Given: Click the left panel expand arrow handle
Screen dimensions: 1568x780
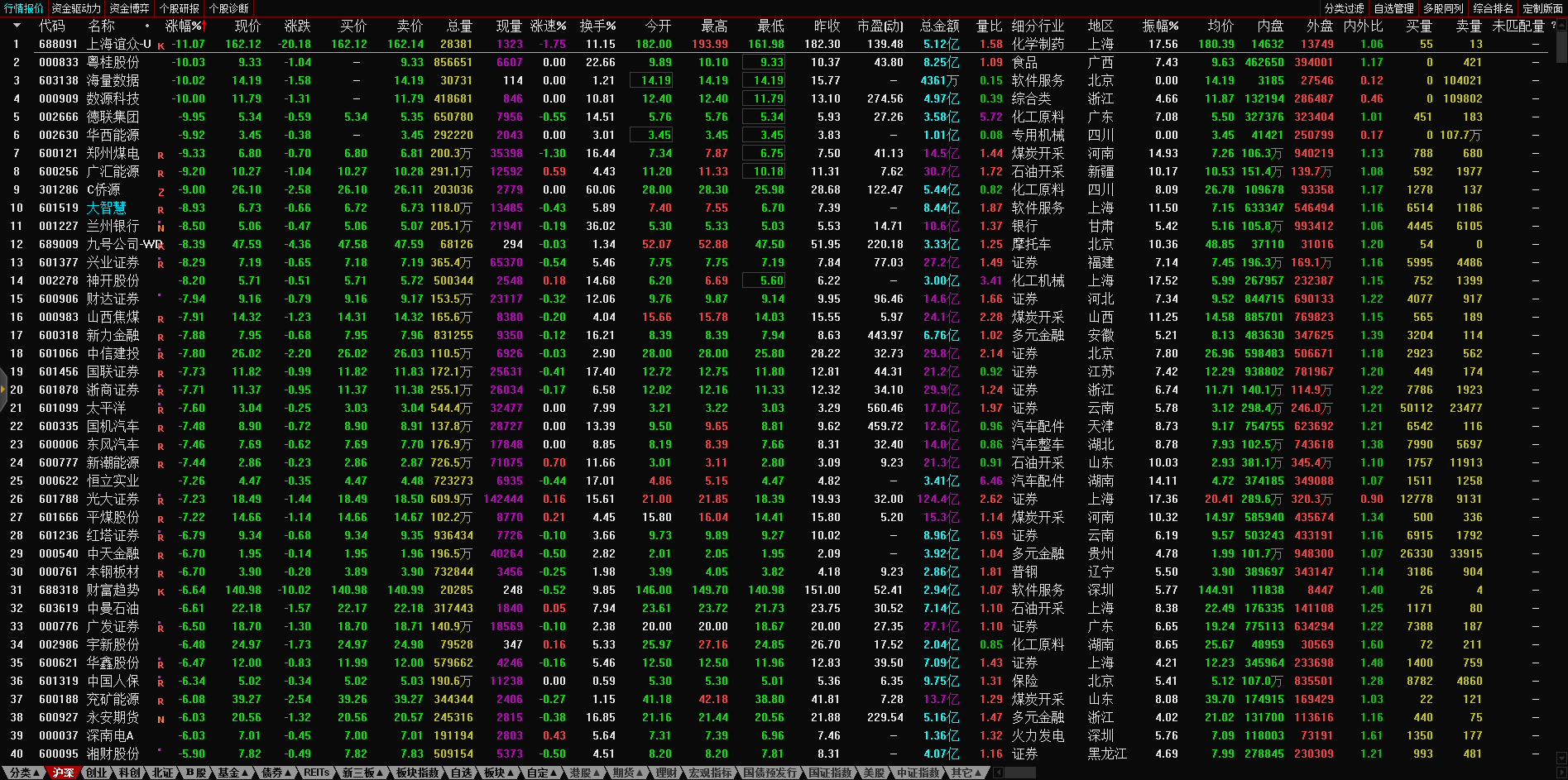Looking at the screenshot, I should pyautogui.click(x=3, y=390).
